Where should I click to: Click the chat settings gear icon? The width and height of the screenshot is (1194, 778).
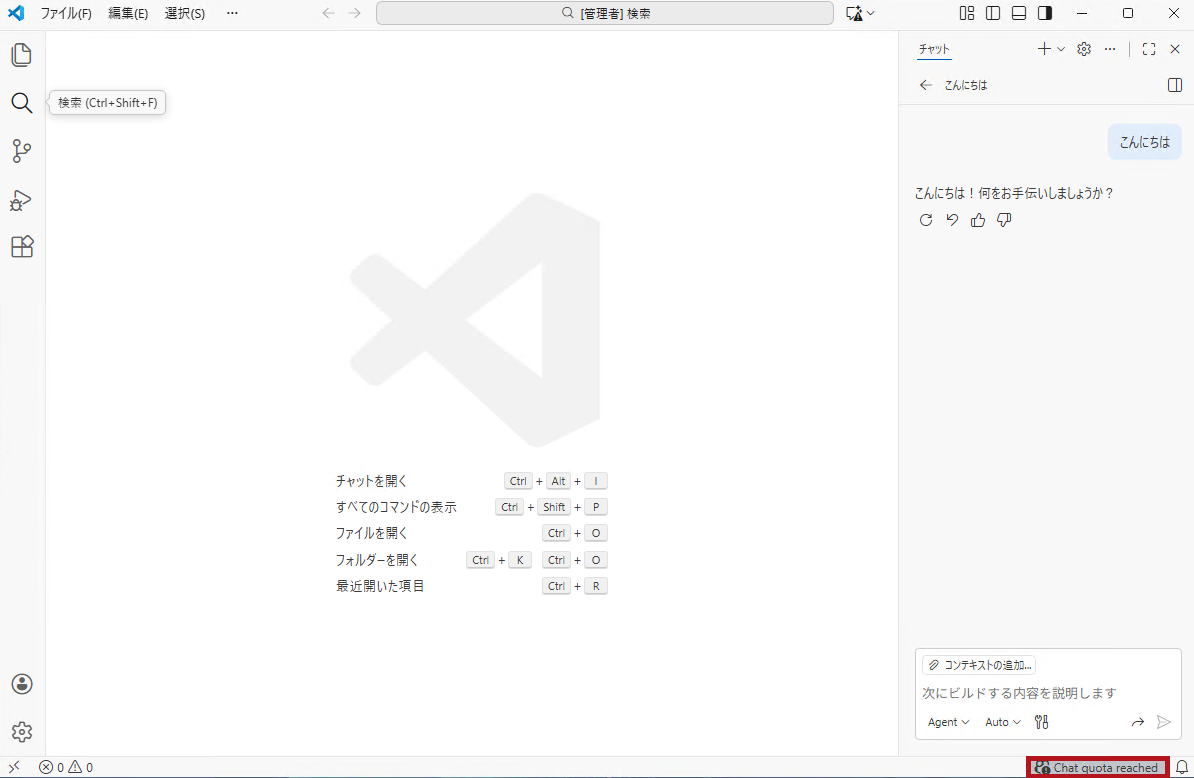coord(1084,49)
